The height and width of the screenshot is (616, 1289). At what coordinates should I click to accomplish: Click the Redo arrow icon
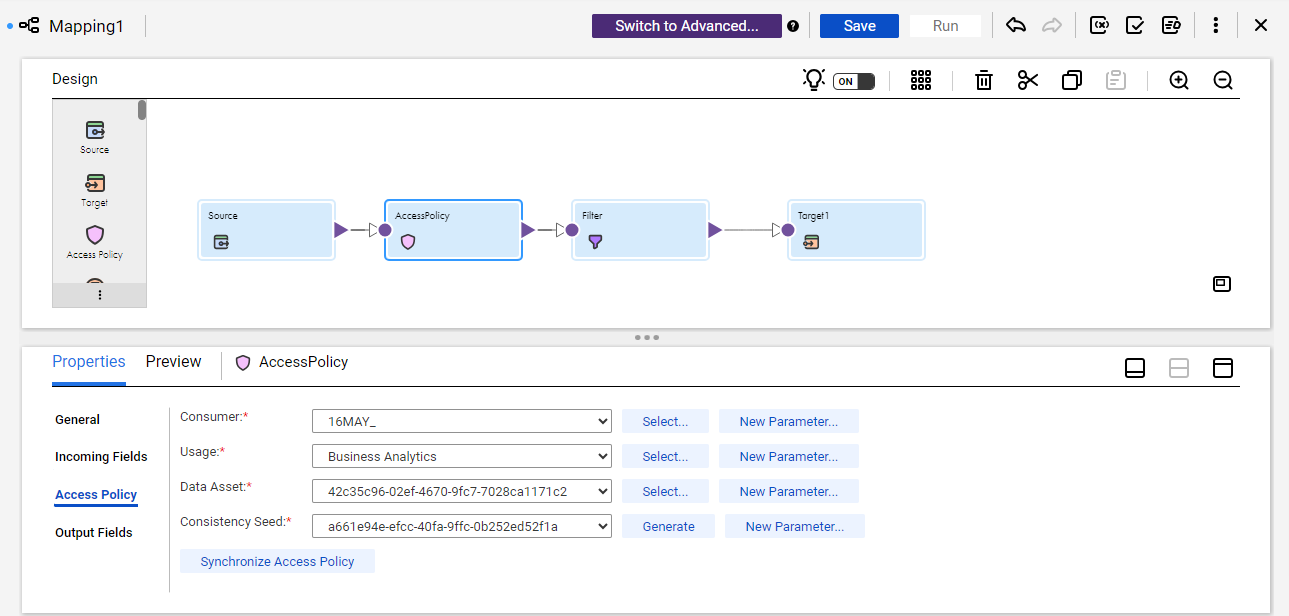tap(1052, 25)
